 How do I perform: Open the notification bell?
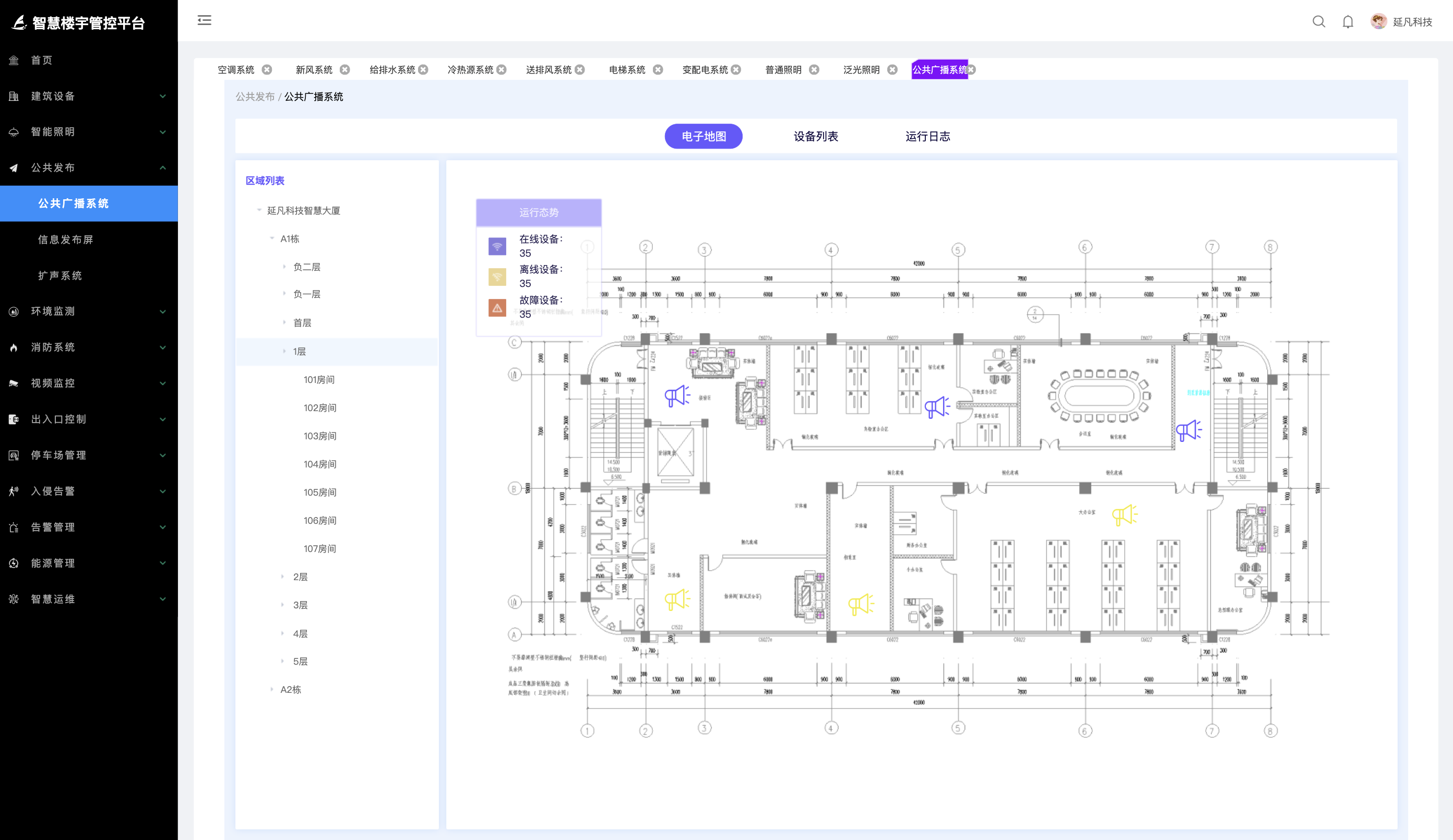tap(1348, 22)
